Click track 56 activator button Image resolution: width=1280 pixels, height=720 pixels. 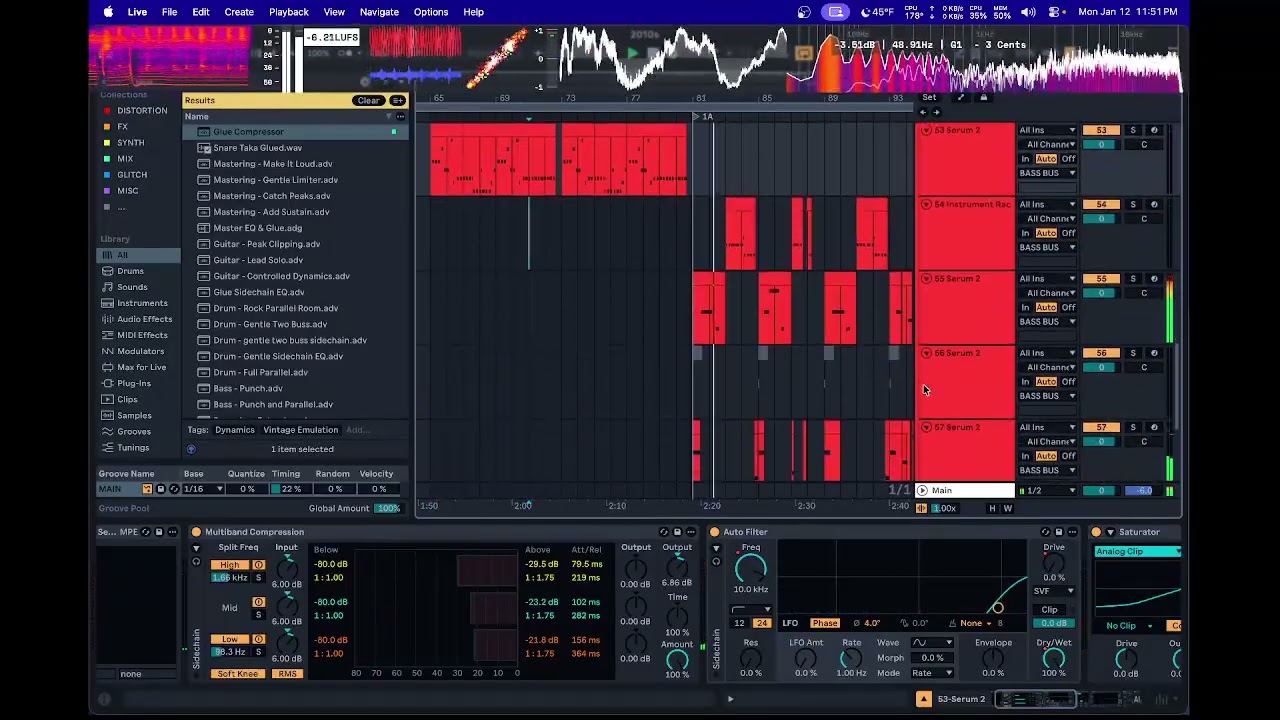(x=1101, y=353)
